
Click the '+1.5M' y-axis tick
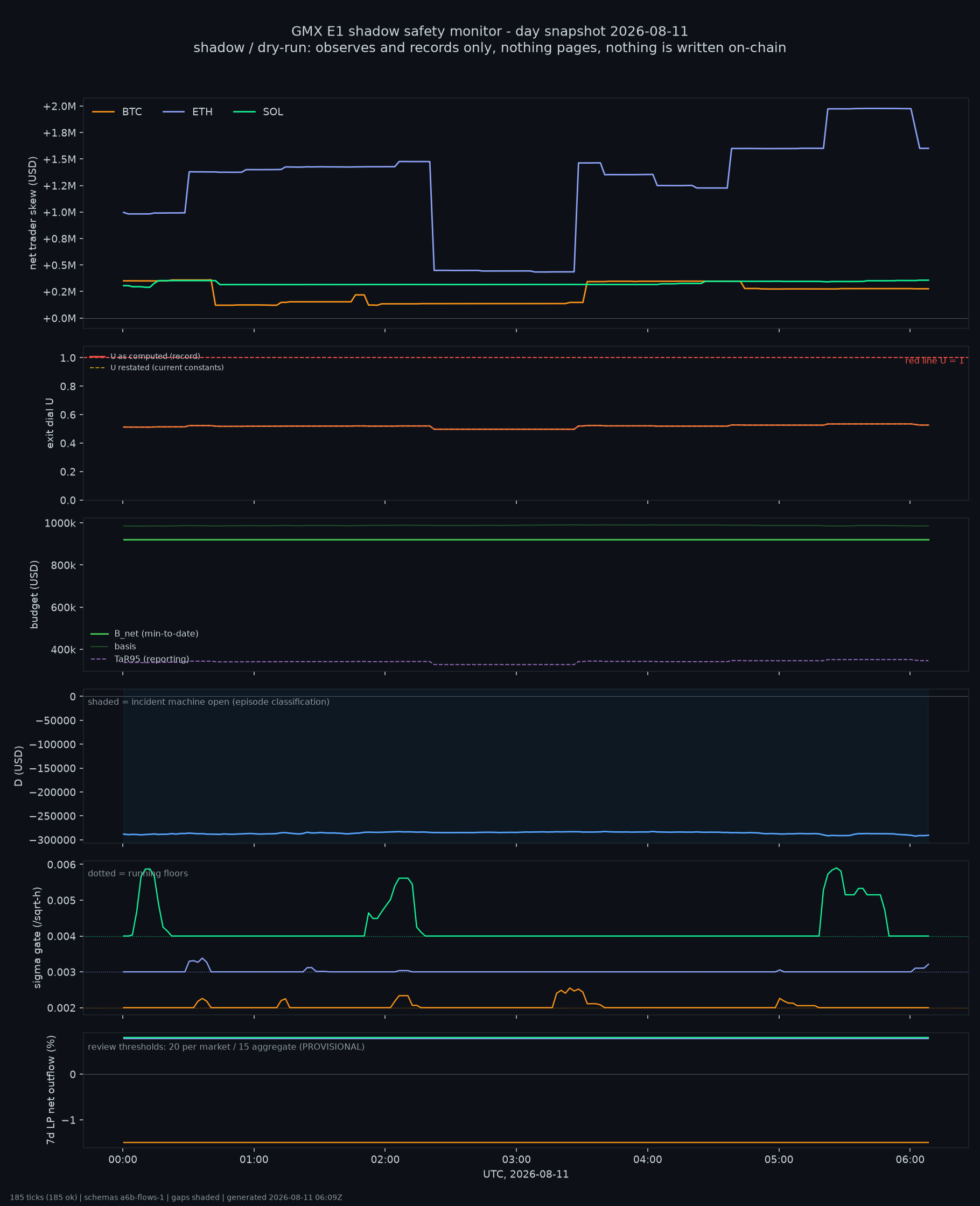click(59, 160)
